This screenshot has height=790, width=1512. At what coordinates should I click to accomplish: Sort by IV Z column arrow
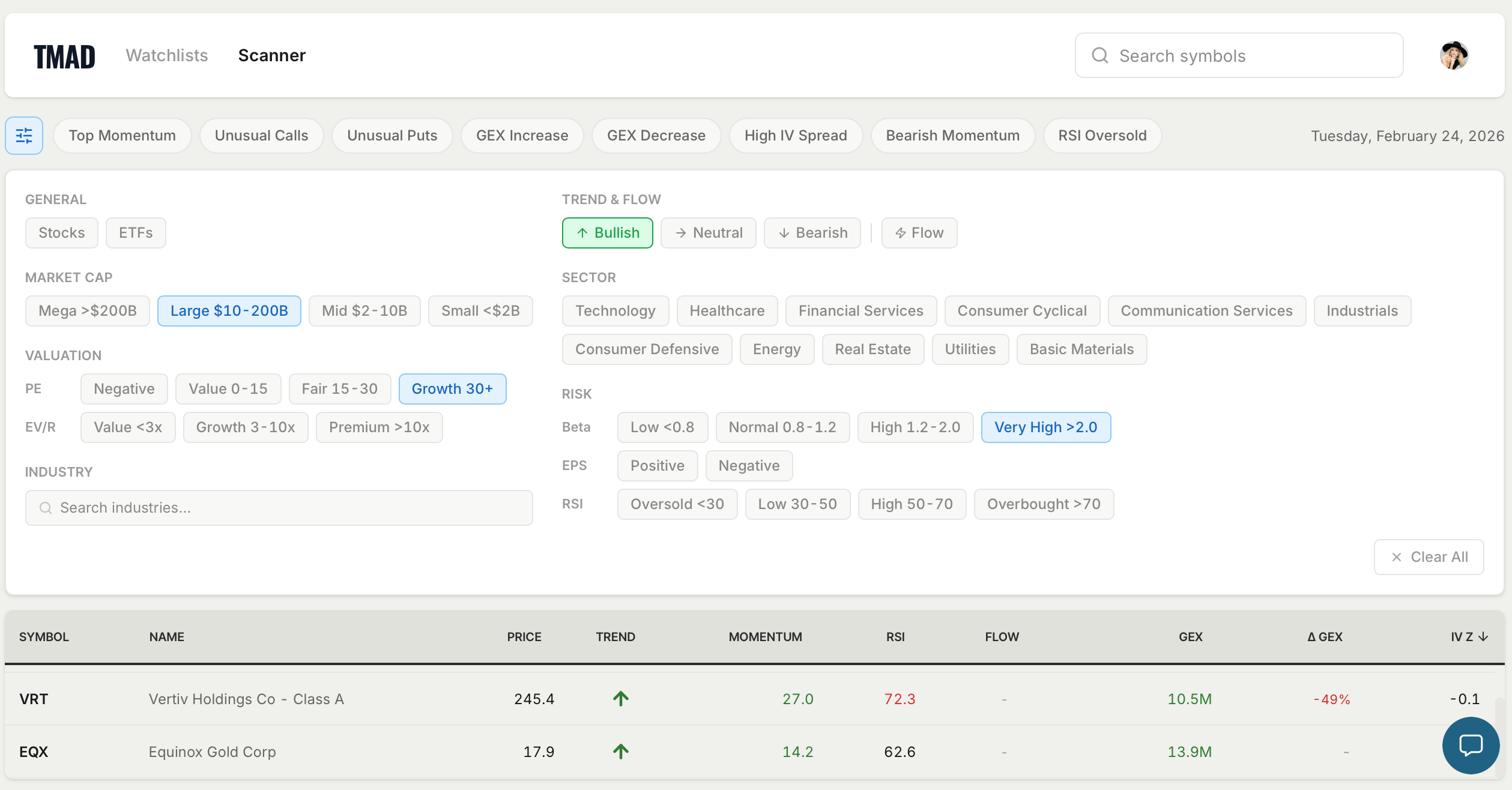tap(1483, 637)
